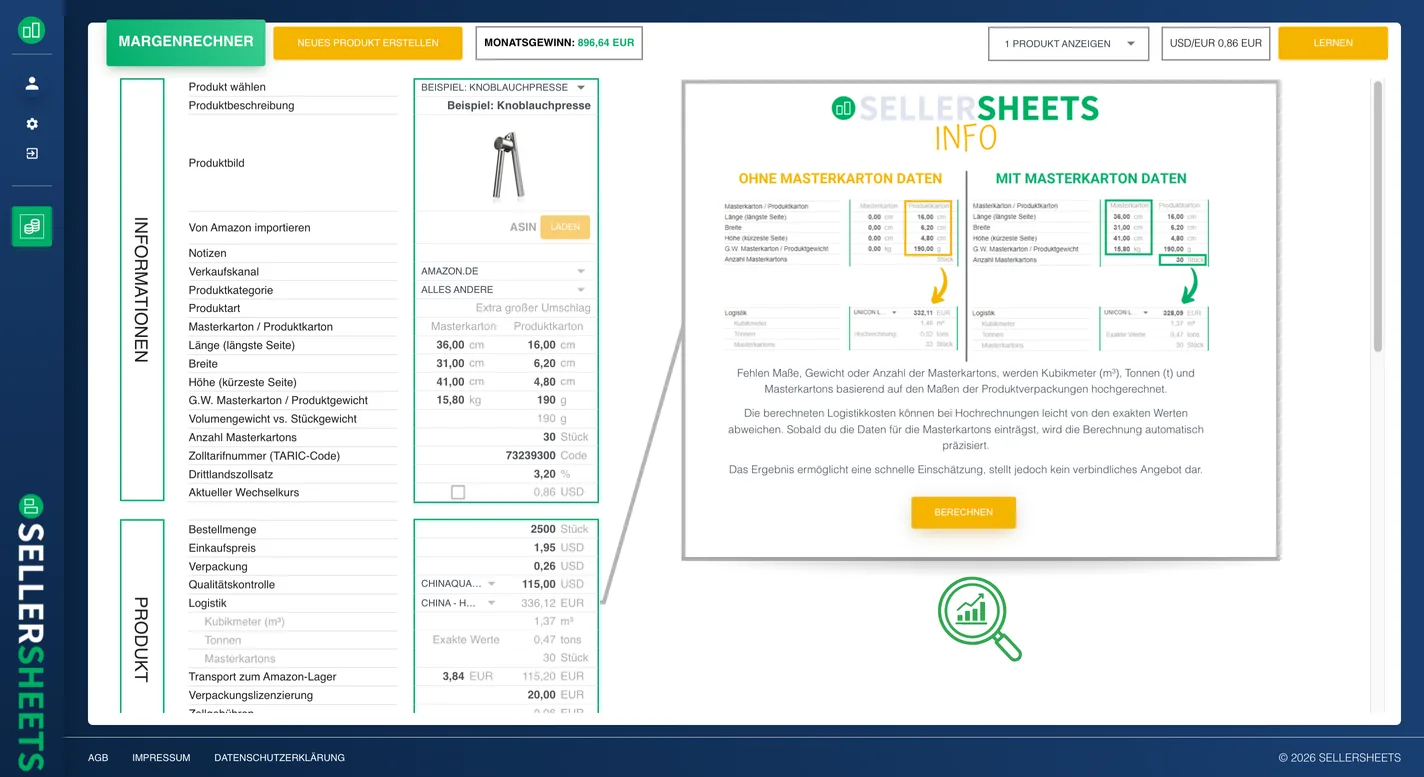Open the Datenschutzerklärung footer link
This screenshot has height=777, width=1424.
[x=279, y=758]
